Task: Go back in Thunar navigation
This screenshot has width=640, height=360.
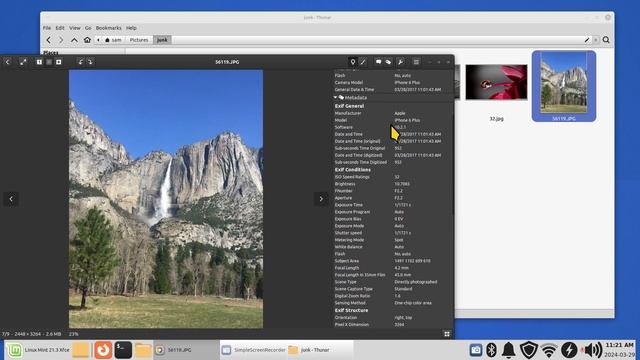Action: (49, 40)
